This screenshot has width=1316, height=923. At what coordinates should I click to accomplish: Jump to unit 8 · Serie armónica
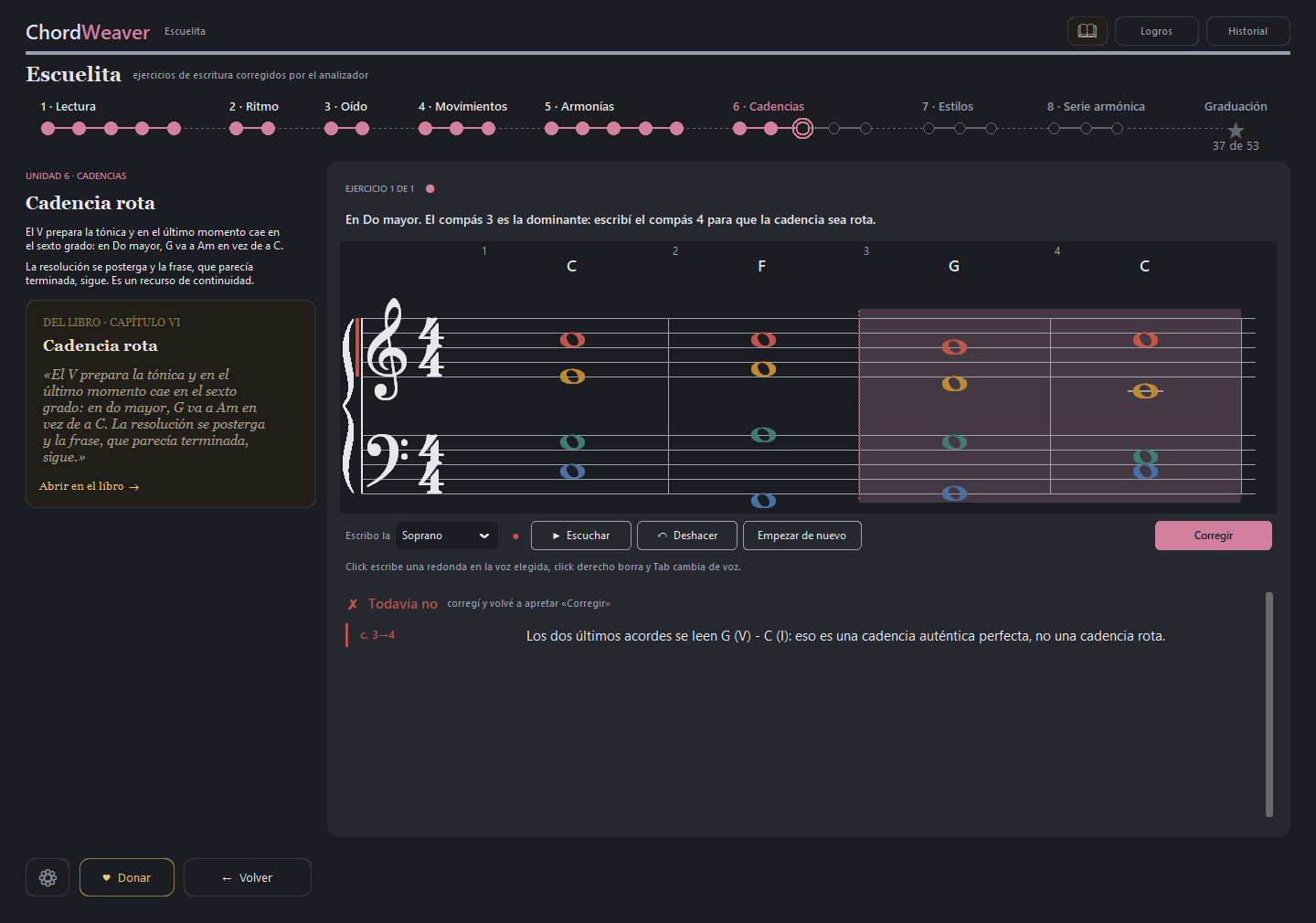pyautogui.click(x=1096, y=107)
